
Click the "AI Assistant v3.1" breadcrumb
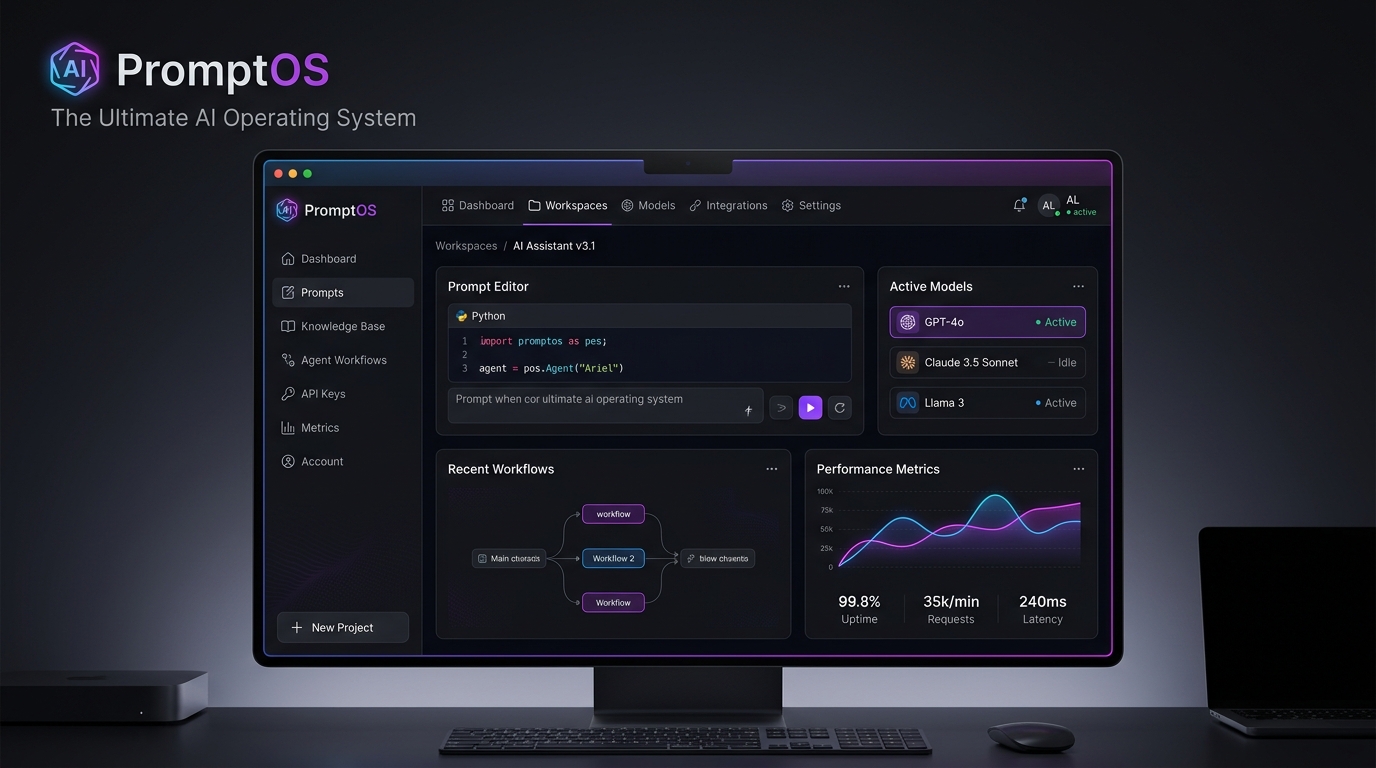pos(554,246)
